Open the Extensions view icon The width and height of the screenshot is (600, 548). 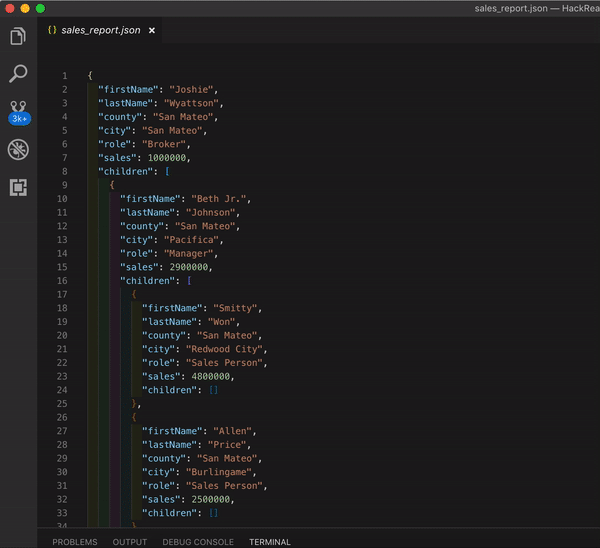18,187
